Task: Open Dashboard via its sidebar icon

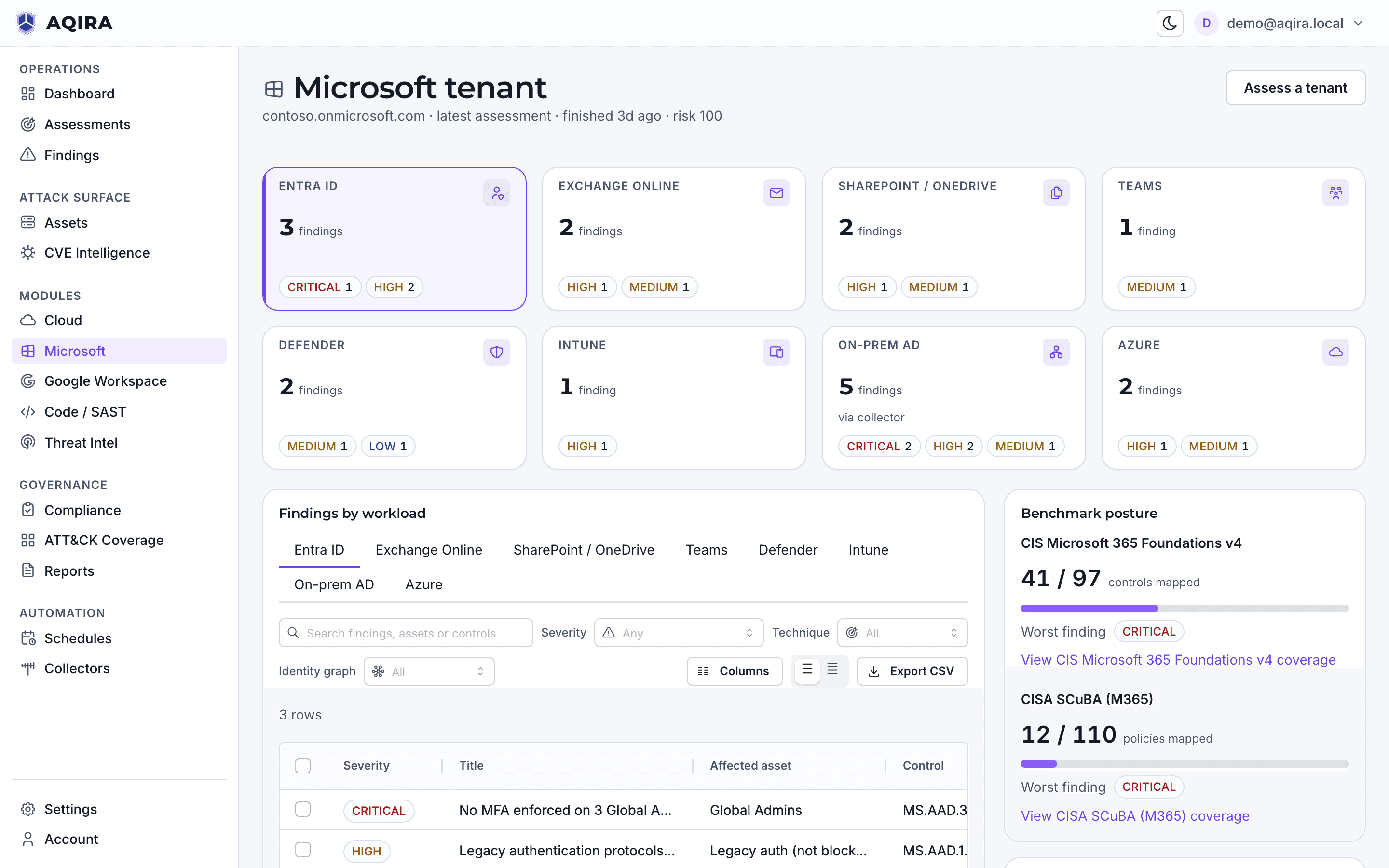Action: (27, 93)
